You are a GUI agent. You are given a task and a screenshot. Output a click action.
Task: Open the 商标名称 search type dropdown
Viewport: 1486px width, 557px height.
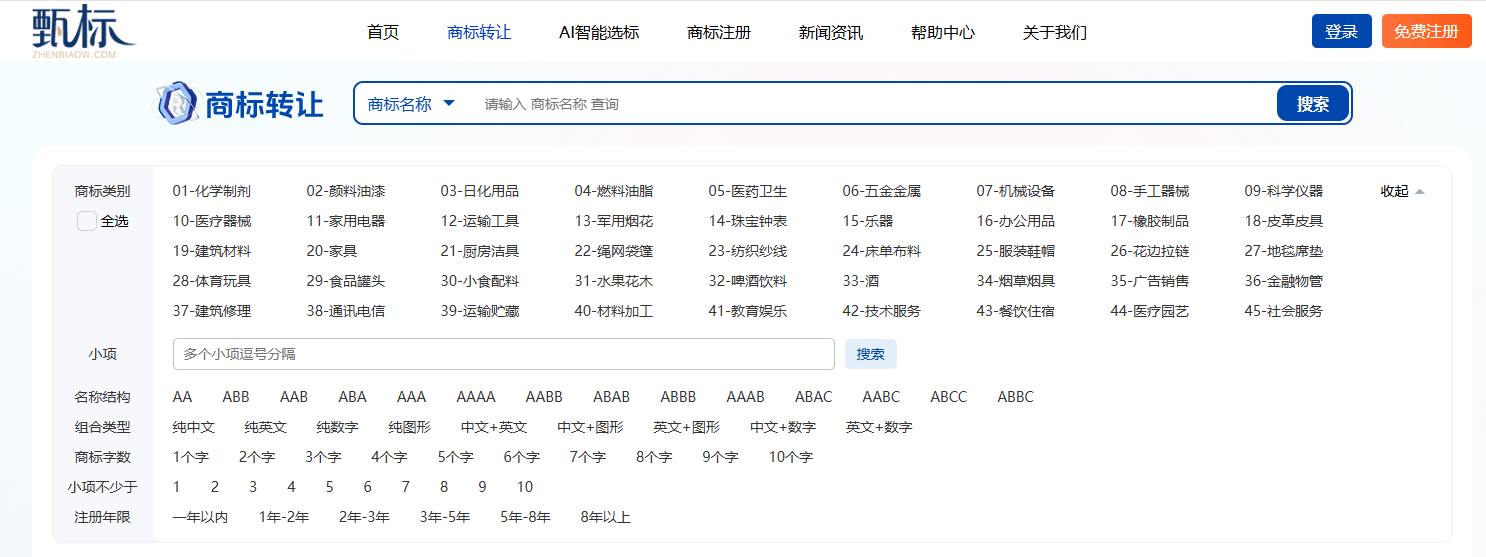pyautogui.click(x=412, y=104)
